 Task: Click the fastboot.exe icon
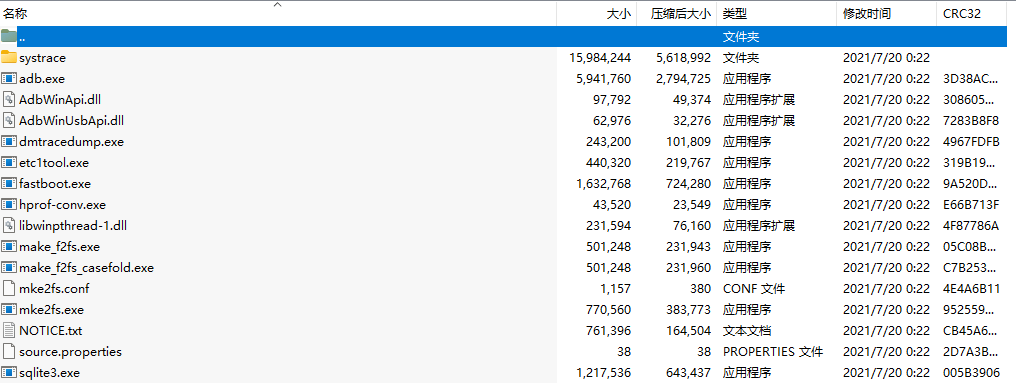[8, 183]
